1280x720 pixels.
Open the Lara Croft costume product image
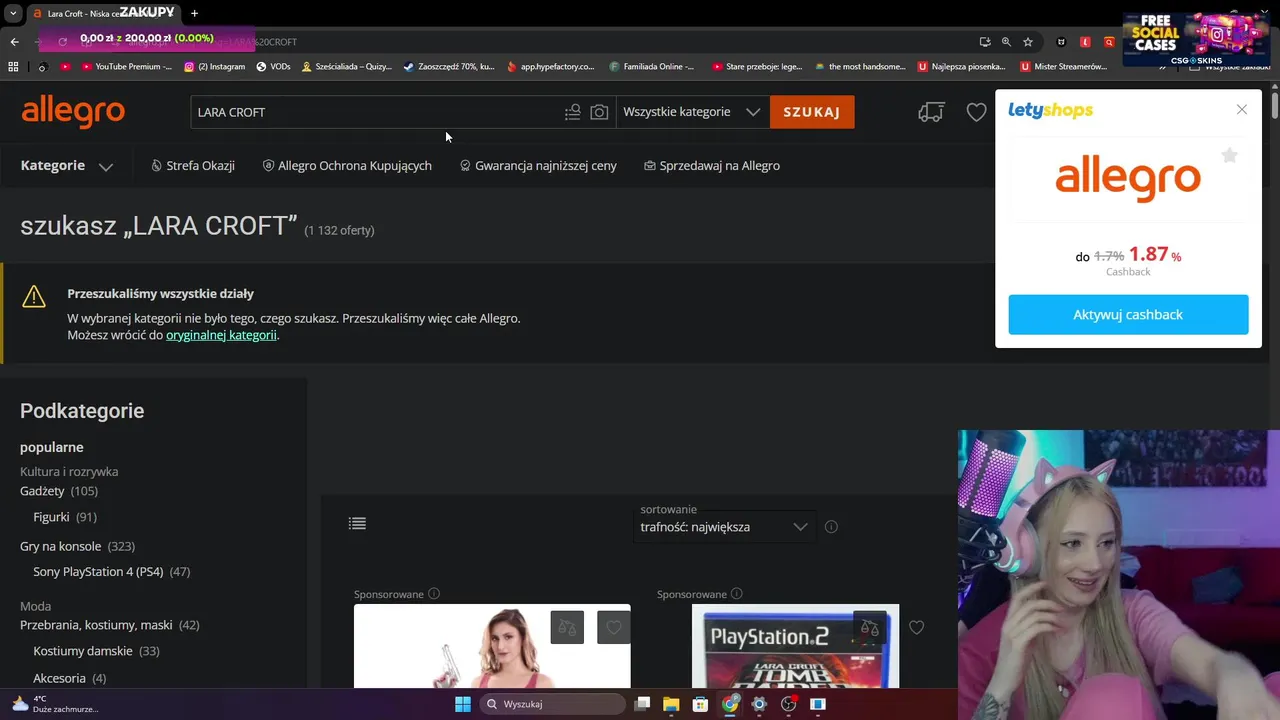tap(492, 646)
